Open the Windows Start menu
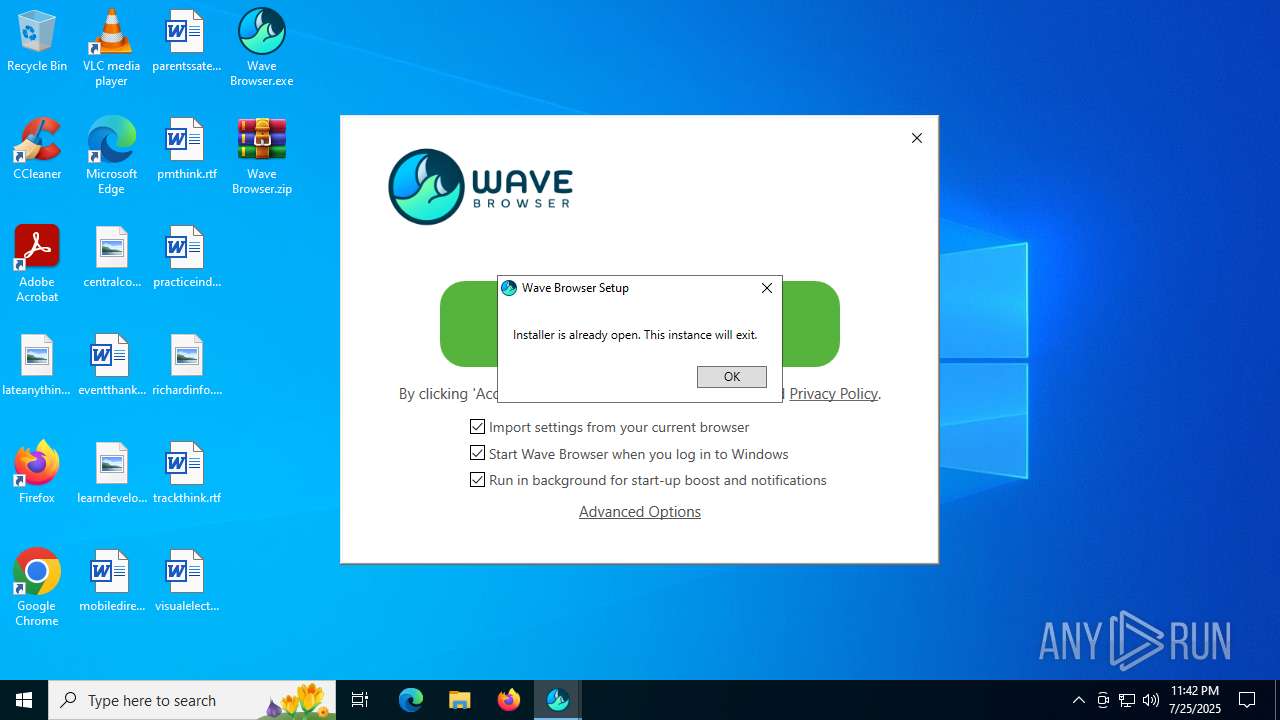 tap(24, 700)
